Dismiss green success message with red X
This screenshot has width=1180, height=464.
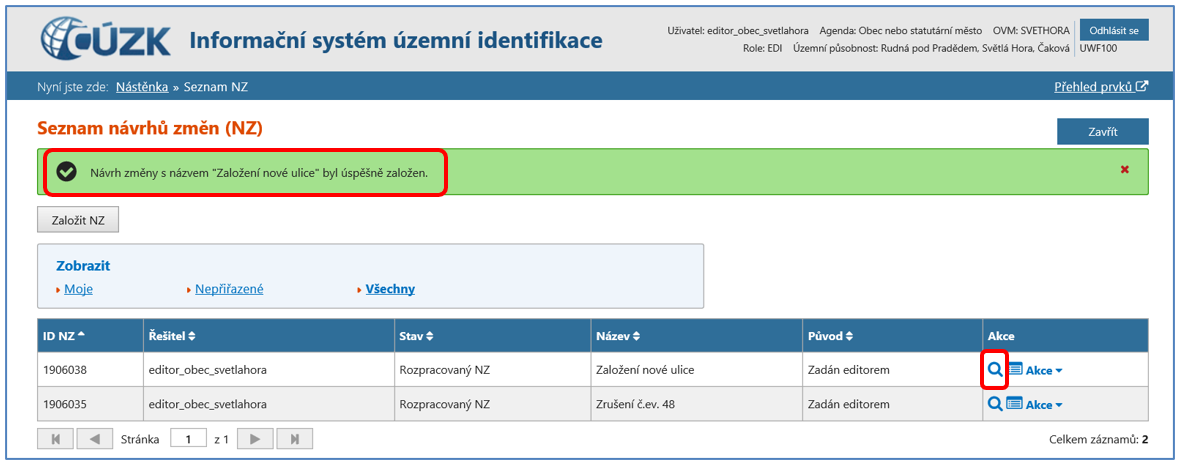[1124, 170]
